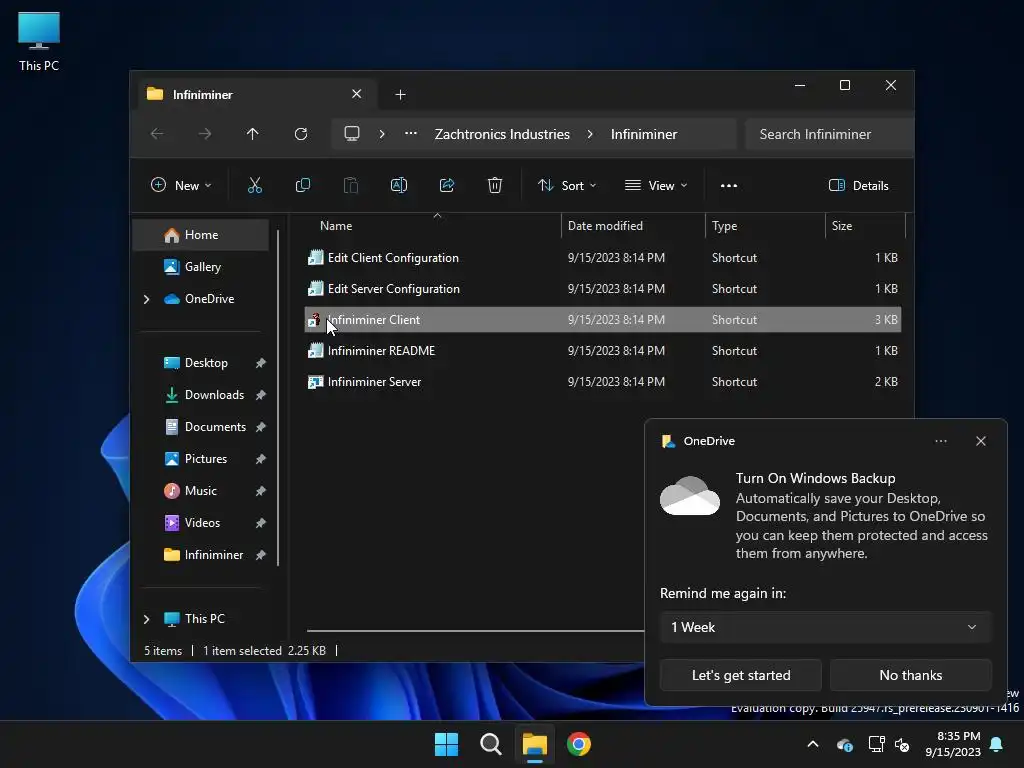This screenshot has width=1024, height=768.
Task: Launch Google Chrome from the taskbar
Action: point(579,744)
